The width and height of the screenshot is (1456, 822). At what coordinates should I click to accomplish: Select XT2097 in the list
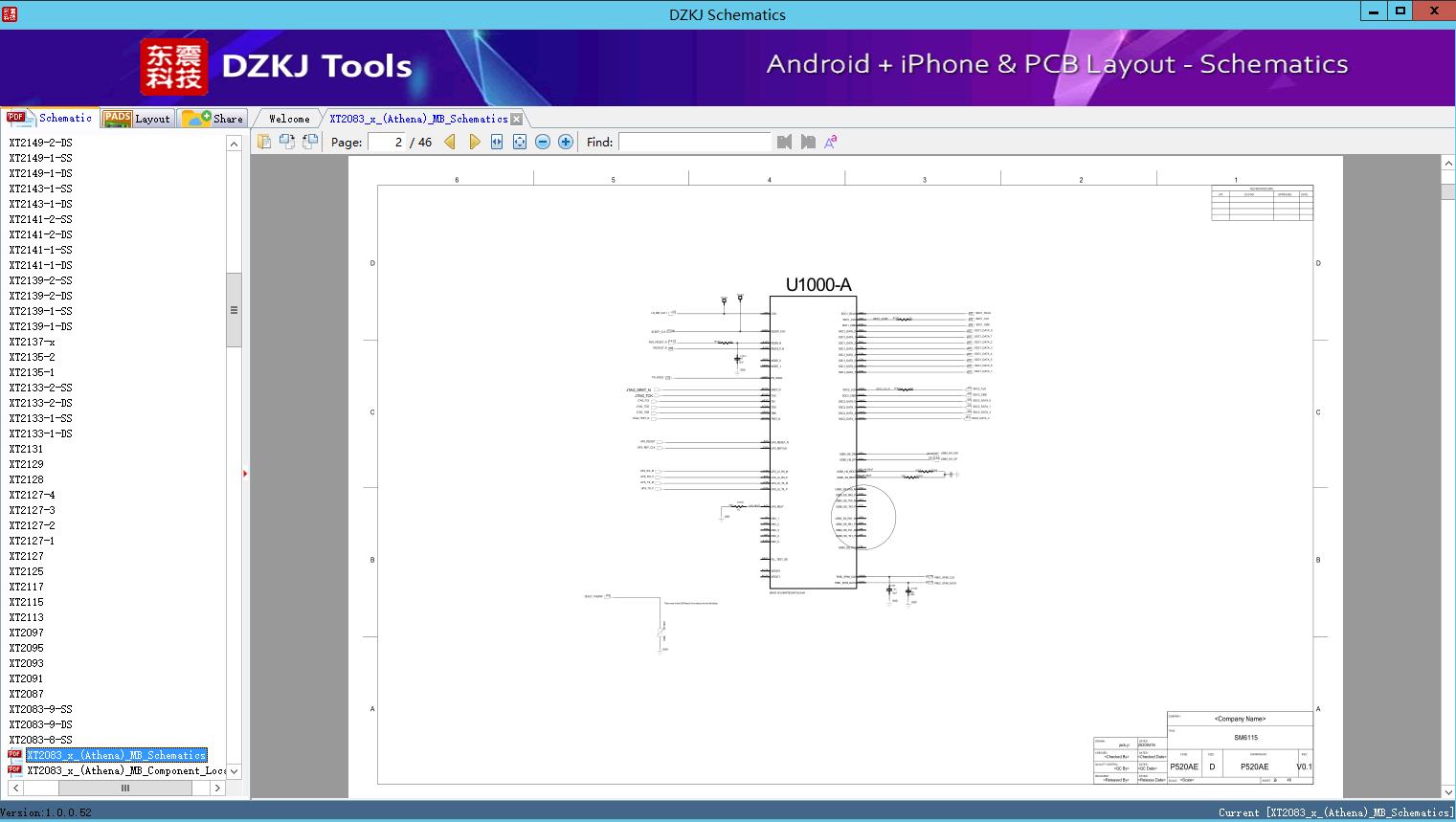pos(26,633)
